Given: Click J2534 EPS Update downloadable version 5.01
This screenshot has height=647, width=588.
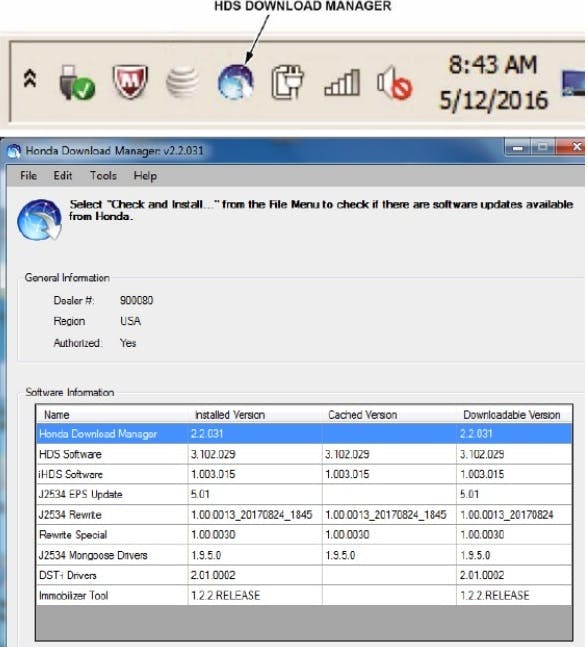Looking at the screenshot, I should 469,494.
